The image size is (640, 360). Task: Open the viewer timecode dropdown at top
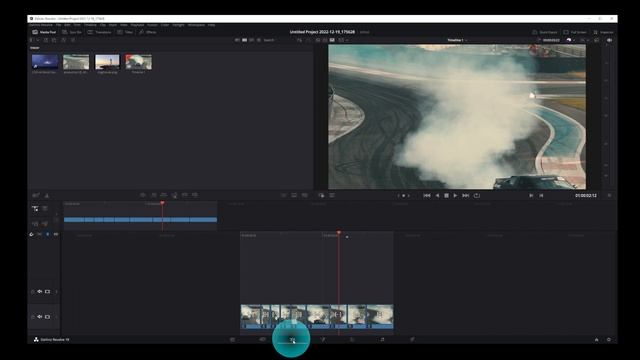[x=551, y=40]
